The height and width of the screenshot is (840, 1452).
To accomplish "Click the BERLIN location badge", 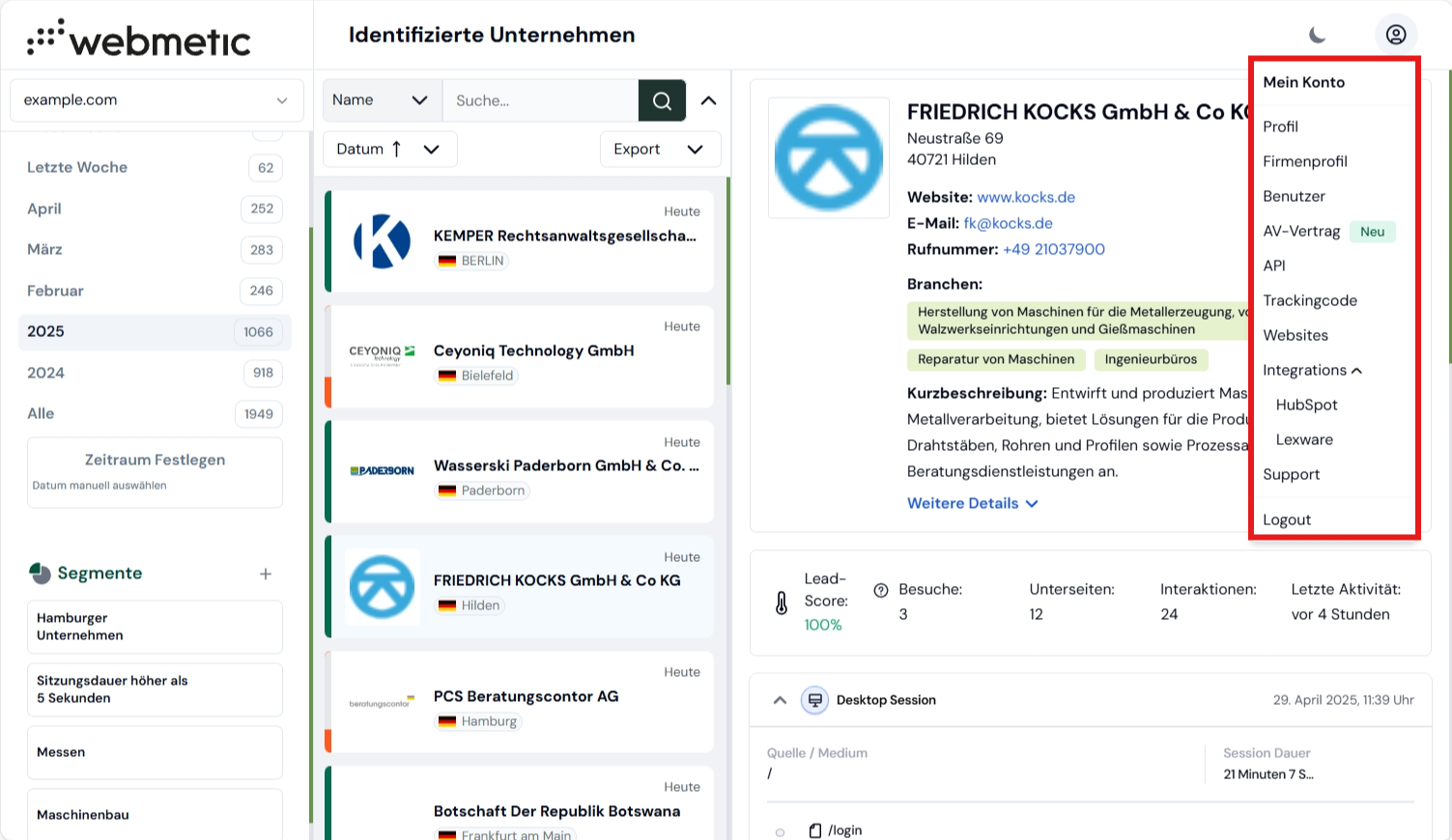I will [472, 261].
